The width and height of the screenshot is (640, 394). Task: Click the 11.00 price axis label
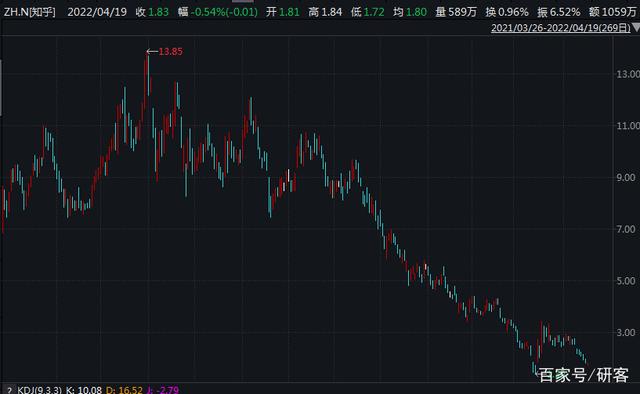(628, 126)
